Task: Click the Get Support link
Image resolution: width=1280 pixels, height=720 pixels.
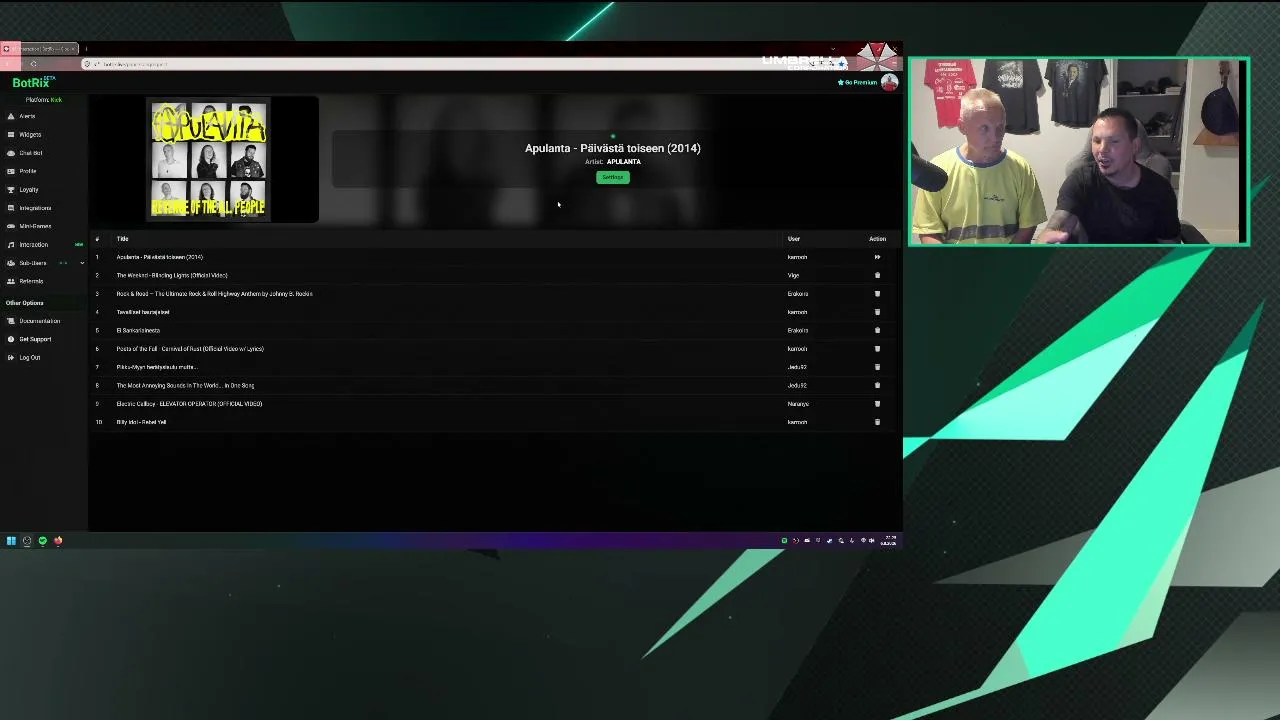Action: tap(35, 339)
